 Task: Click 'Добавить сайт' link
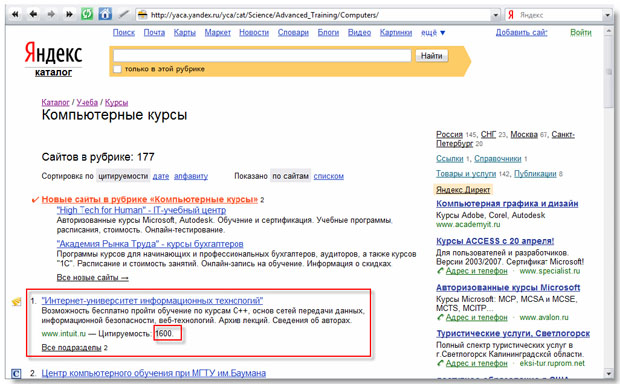point(522,32)
